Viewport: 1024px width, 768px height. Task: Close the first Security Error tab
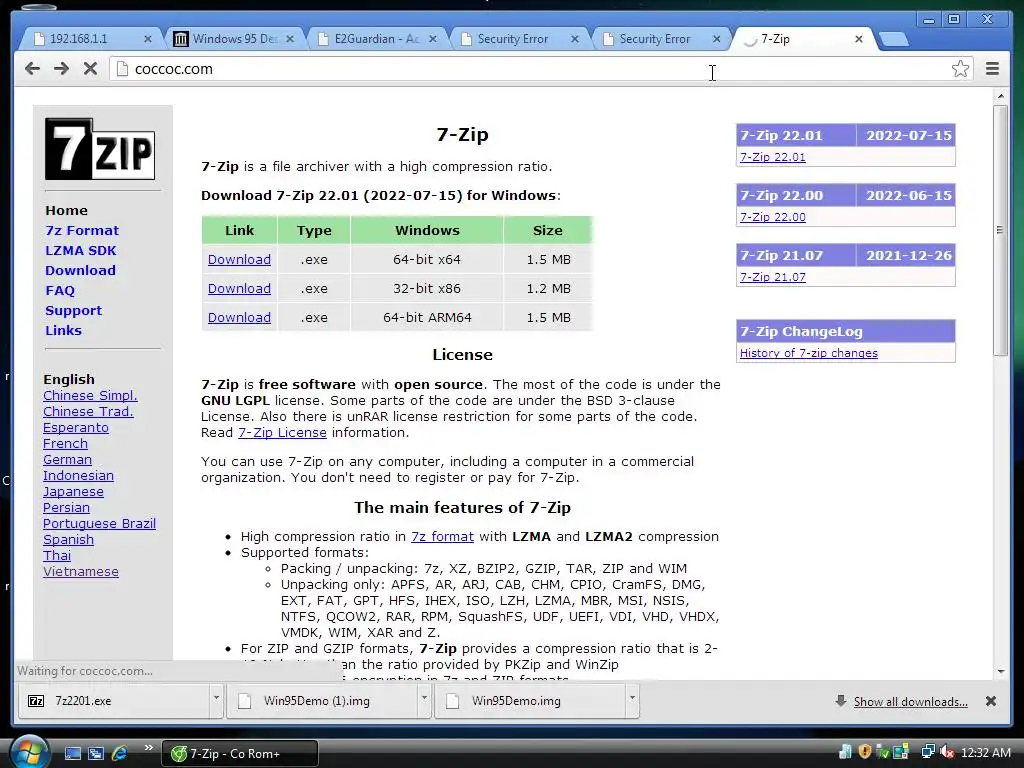tap(575, 39)
